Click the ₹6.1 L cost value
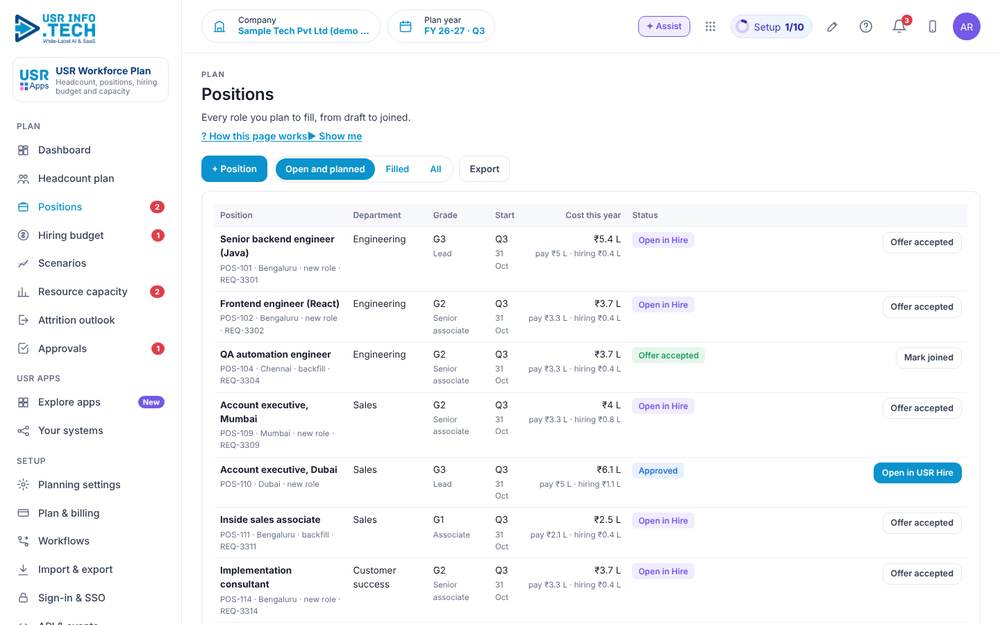The height and width of the screenshot is (625, 1000). pyautogui.click(x=608, y=469)
